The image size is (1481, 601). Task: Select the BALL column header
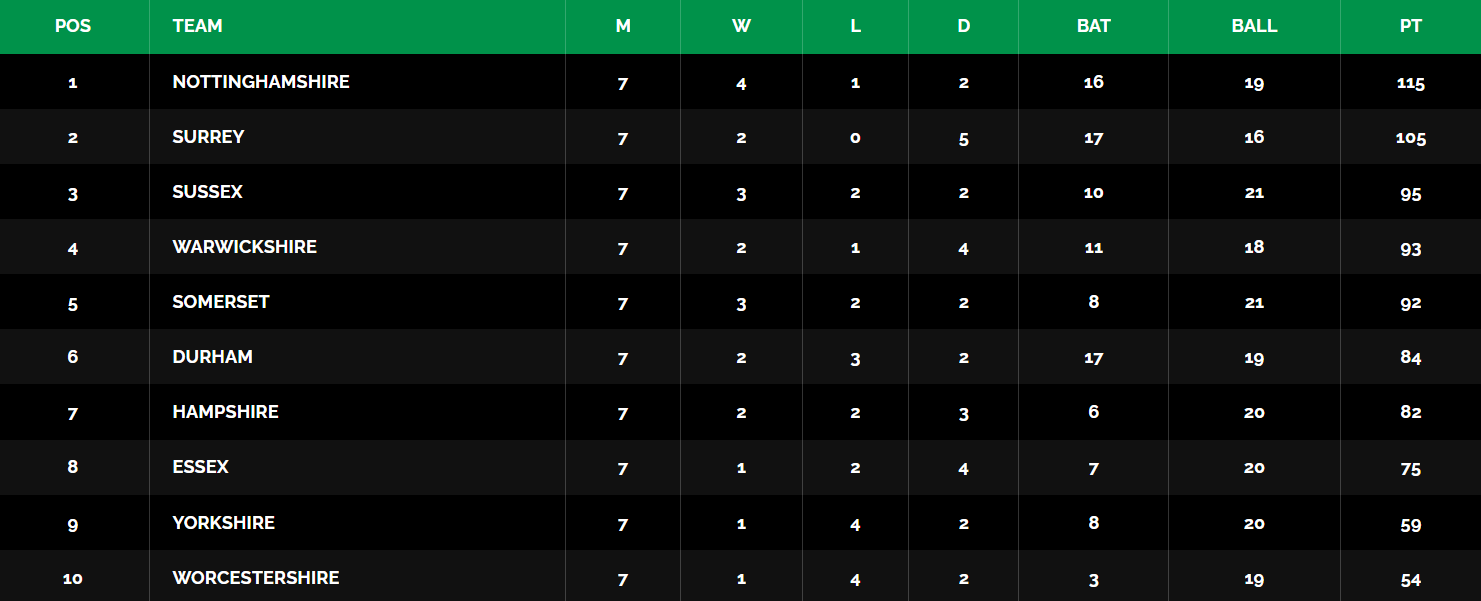[x=1254, y=26]
